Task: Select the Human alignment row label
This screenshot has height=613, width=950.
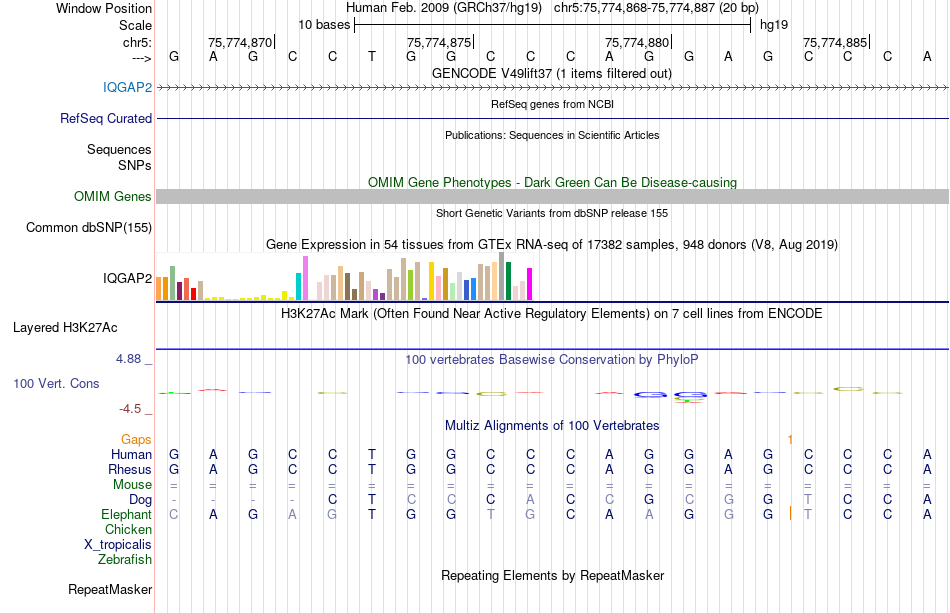Action: click(x=131, y=454)
